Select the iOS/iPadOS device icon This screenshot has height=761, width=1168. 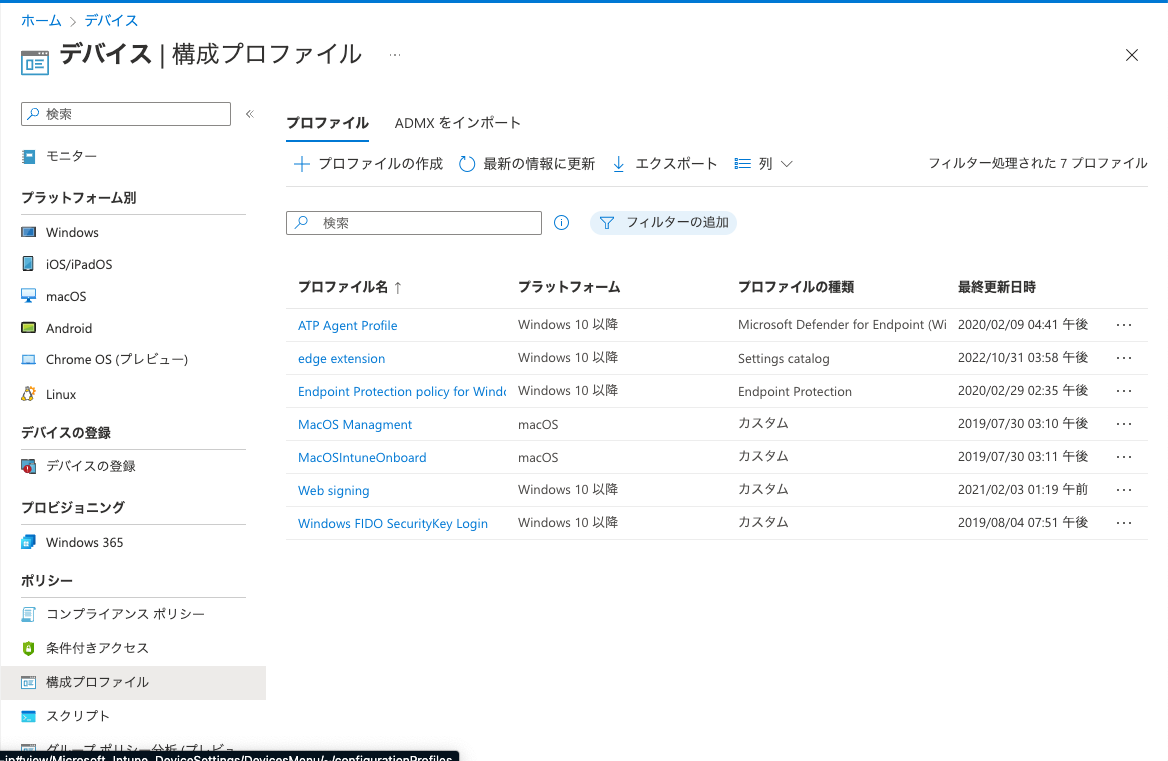pyautogui.click(x=28, y=264)
